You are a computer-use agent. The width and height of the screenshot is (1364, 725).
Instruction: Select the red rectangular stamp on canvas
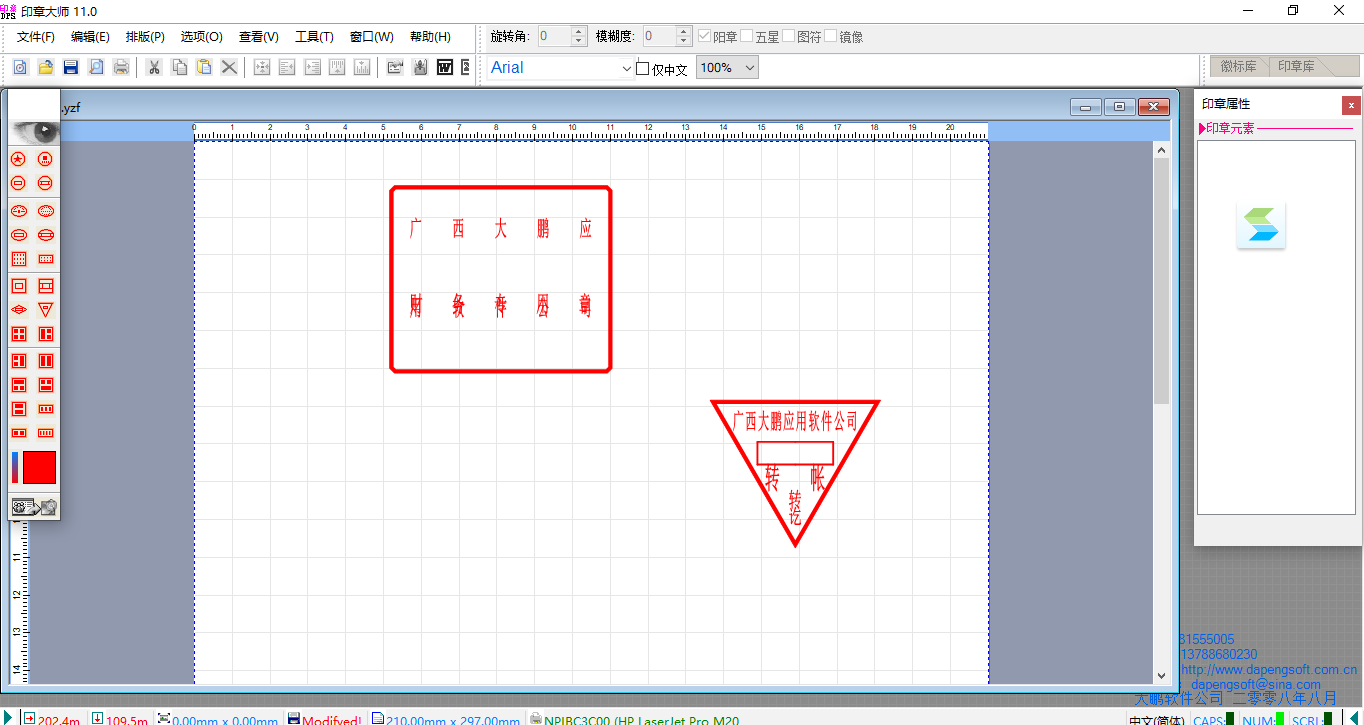(x=501, y=279)
